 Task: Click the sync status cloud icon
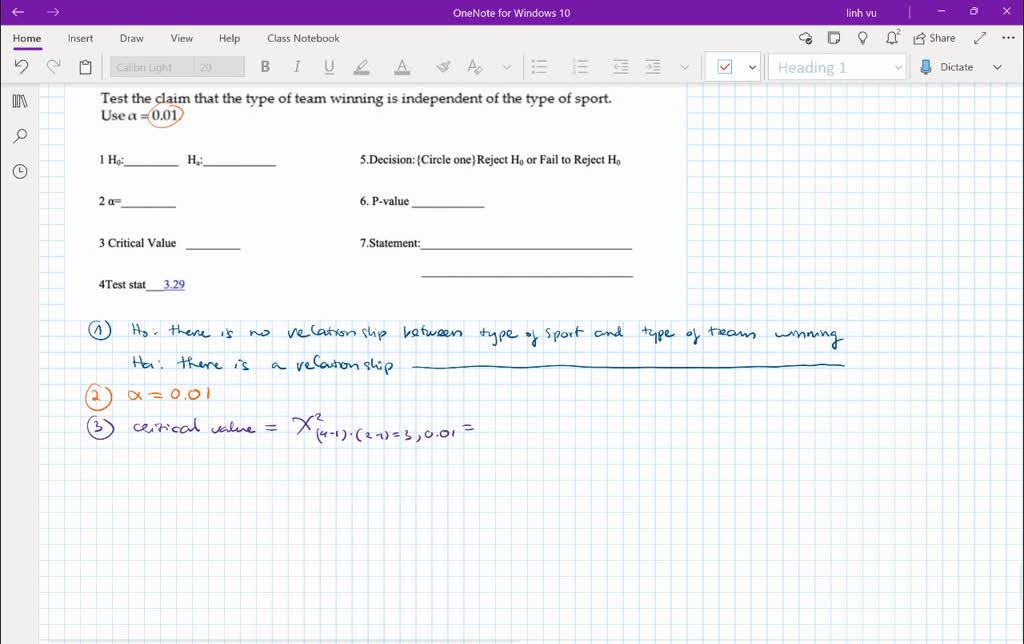pos(805,37)
